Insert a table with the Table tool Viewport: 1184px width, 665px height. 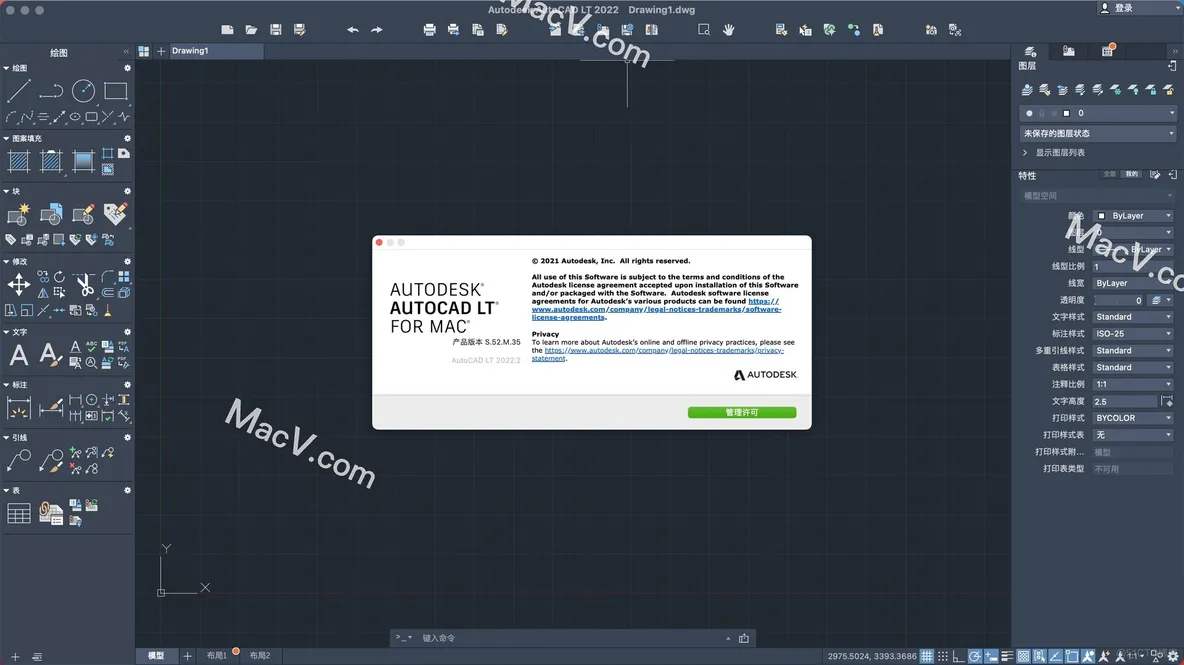[18, 513]
